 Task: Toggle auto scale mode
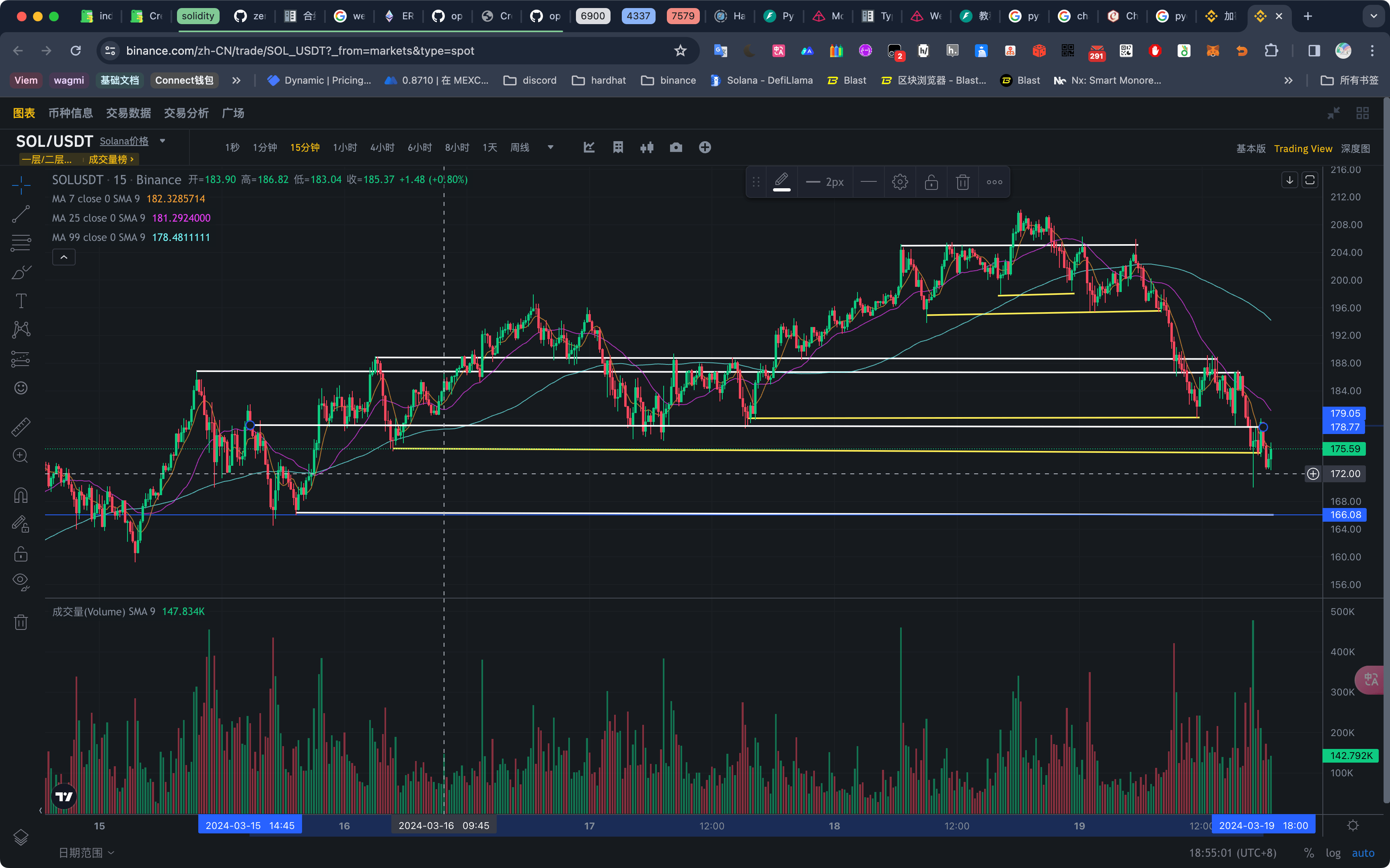[x=1363, y=853]
